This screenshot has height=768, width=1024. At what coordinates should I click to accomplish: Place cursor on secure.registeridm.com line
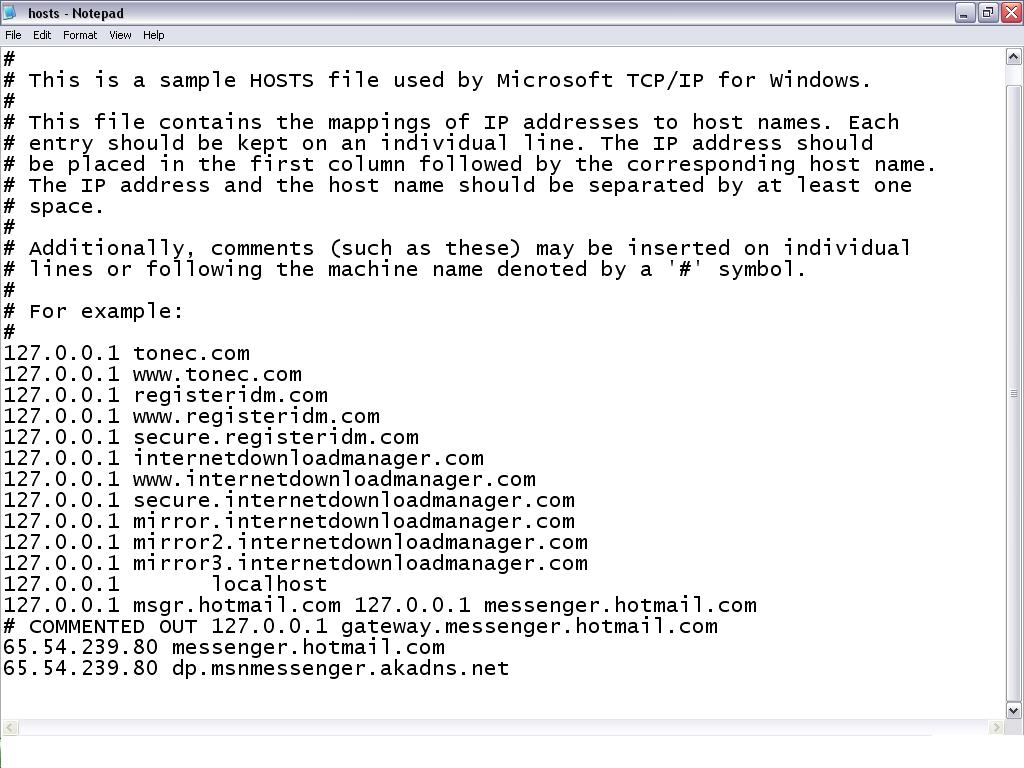(275, 437)
